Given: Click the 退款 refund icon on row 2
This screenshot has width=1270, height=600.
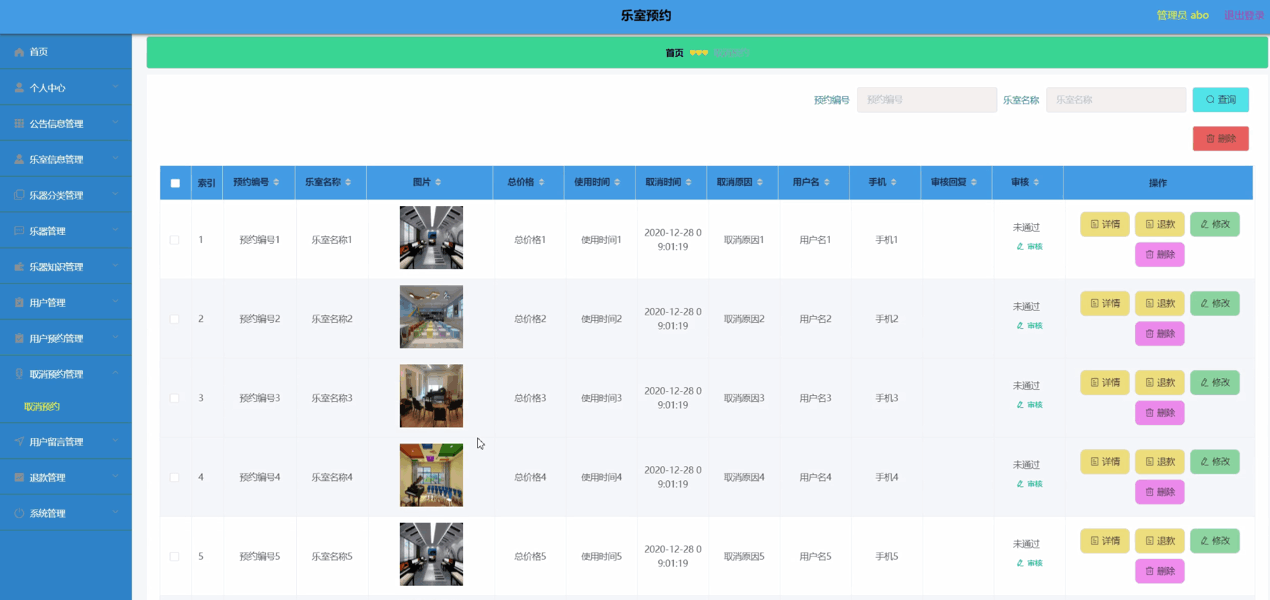Looking at the screenshot, I should (x=1160, y=303).
